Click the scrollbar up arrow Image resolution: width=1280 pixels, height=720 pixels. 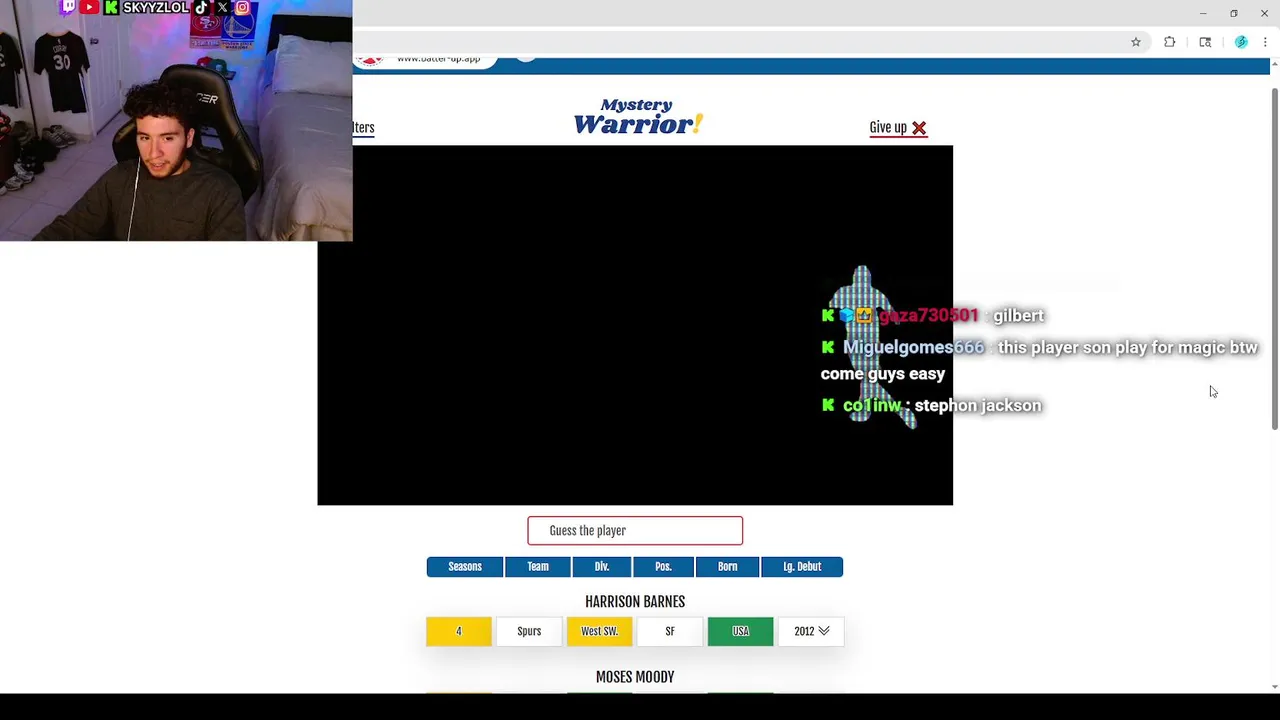tap(1275, 66)
